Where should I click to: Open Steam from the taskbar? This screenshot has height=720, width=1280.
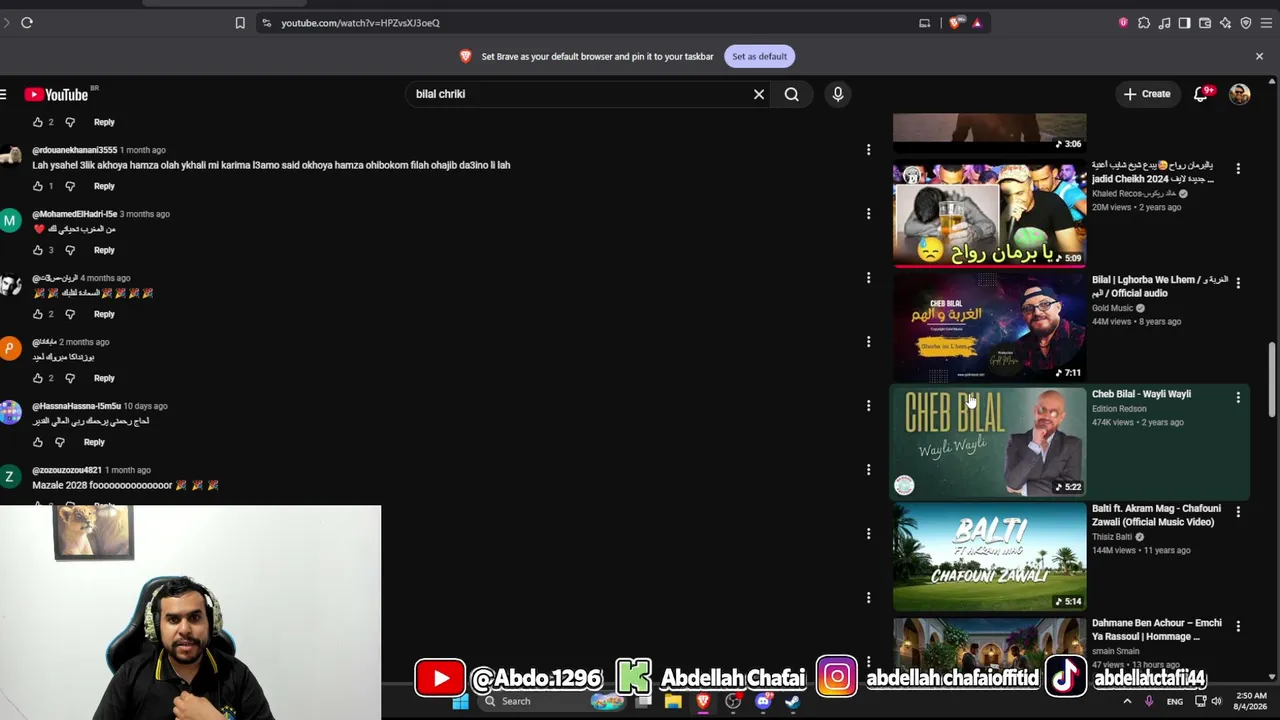click(x=792, y=702)
